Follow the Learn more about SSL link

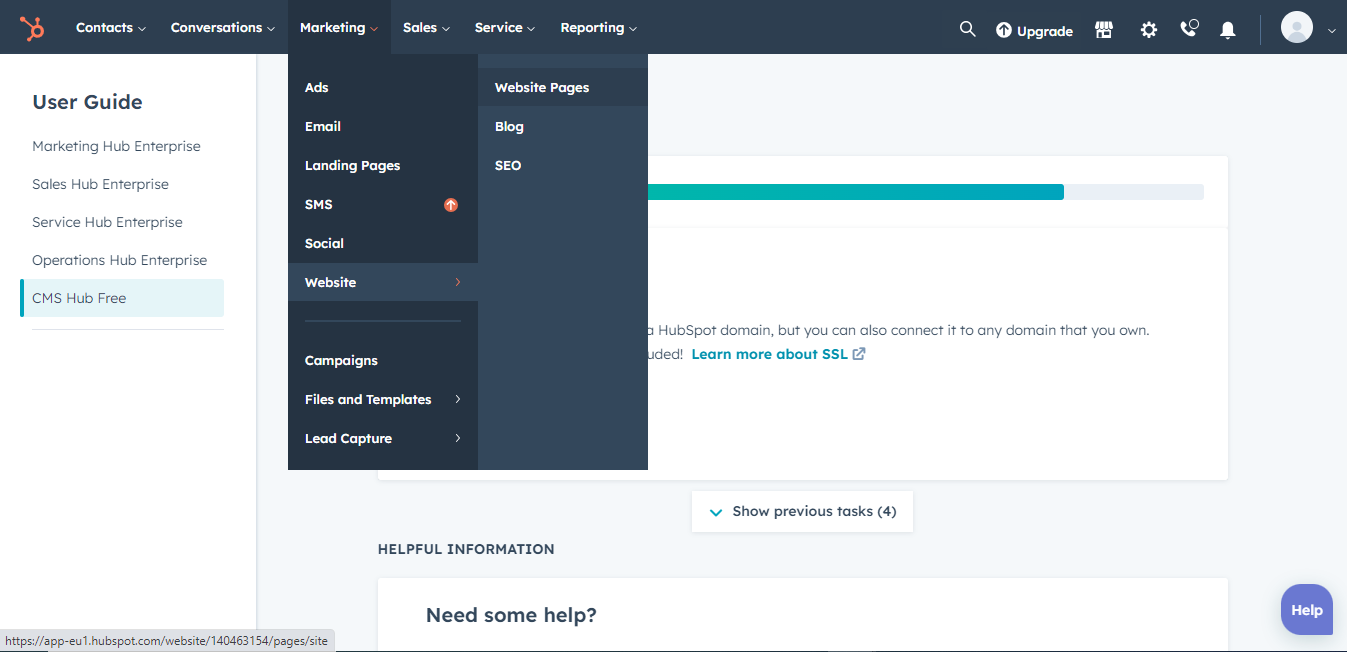(769, 354)
